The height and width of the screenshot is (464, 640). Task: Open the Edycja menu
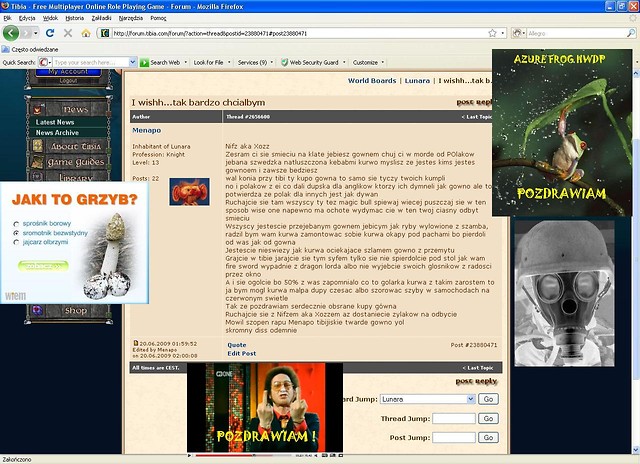click(27, 18)
